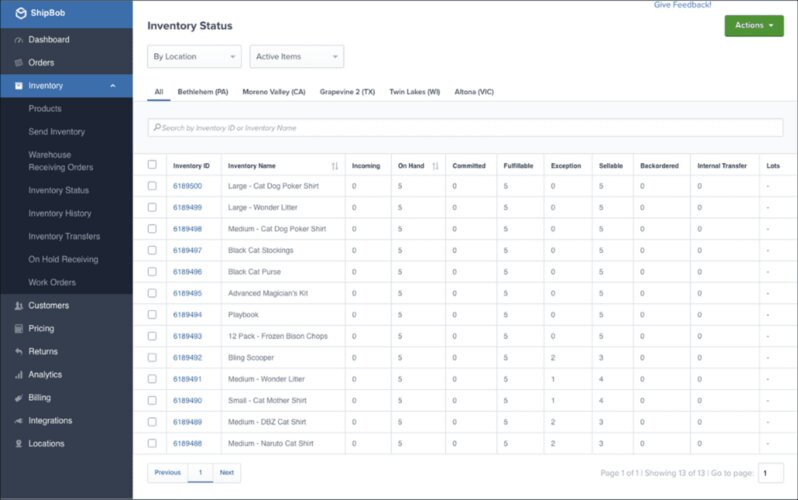Click the Customers people icon

18,305
